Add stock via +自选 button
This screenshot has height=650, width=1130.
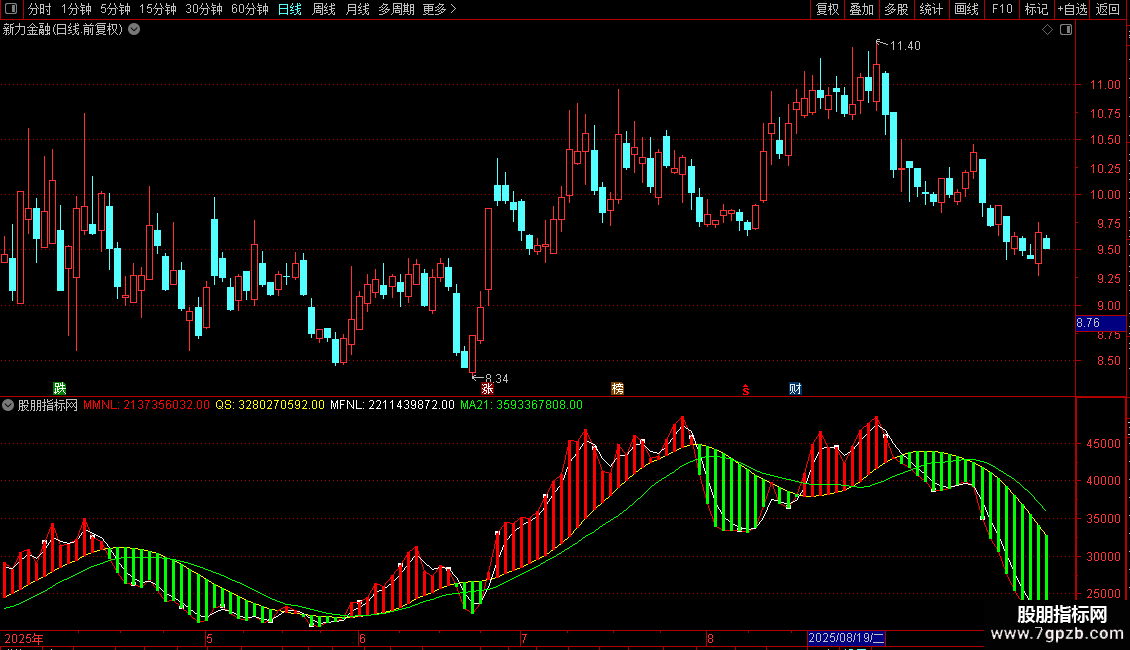point(1072,9)
